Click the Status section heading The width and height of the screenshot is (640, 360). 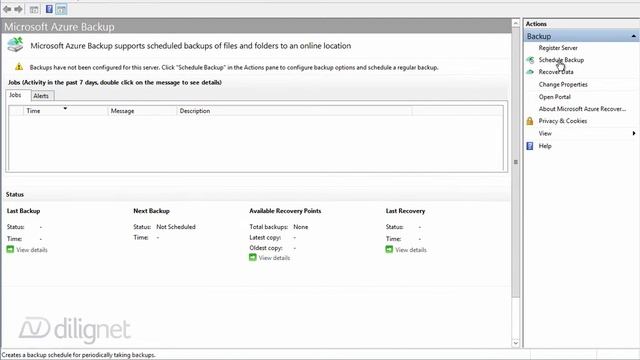pyautogui.click(x=15, y=194)
